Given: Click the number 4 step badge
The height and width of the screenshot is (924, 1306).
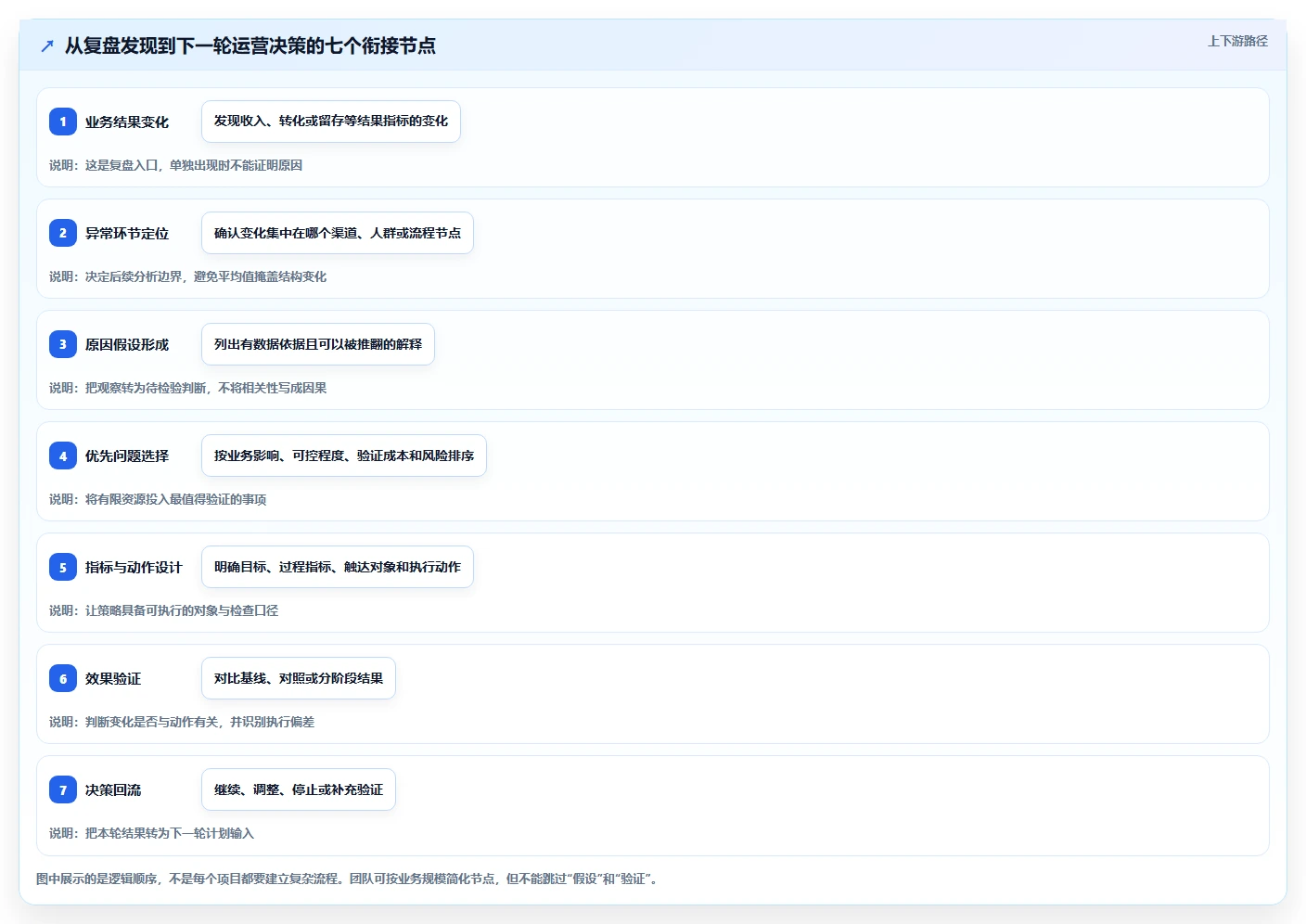Looking at the screenshot, I should pos(63,456).
